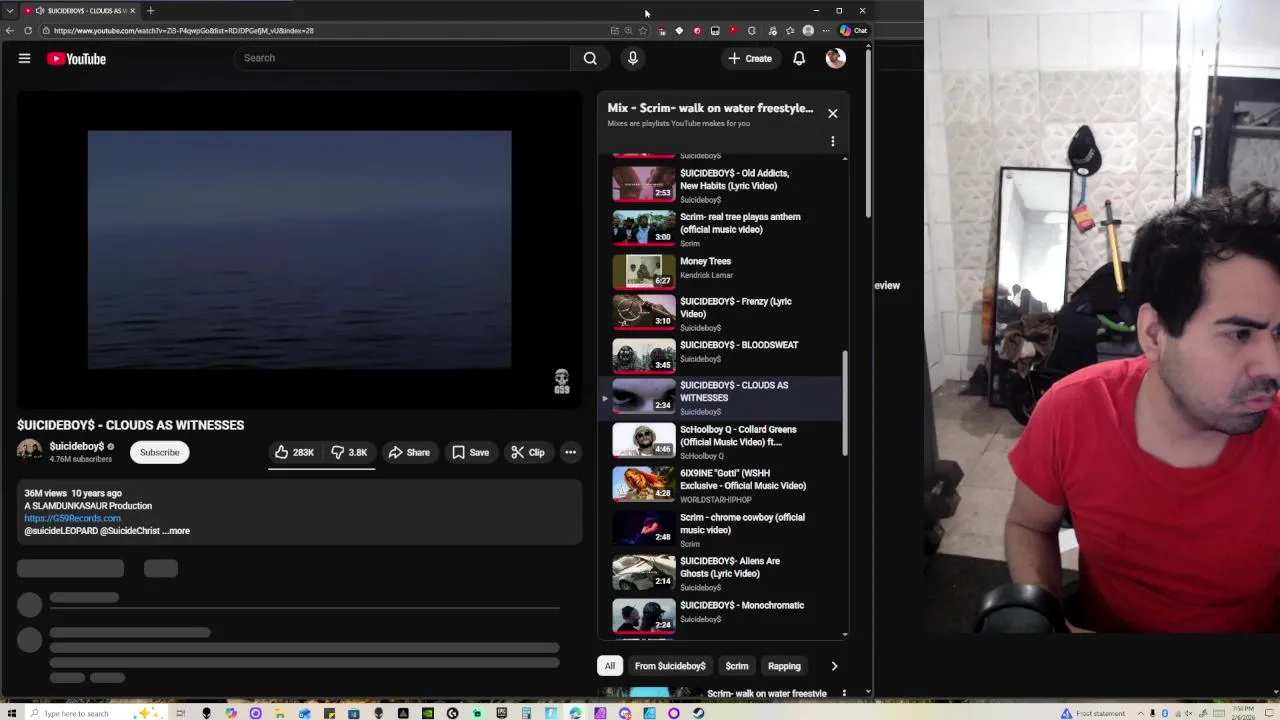Like the video with thumbs up
The width and height of the screenshot is (1280, 720).
tap(295, 452)
